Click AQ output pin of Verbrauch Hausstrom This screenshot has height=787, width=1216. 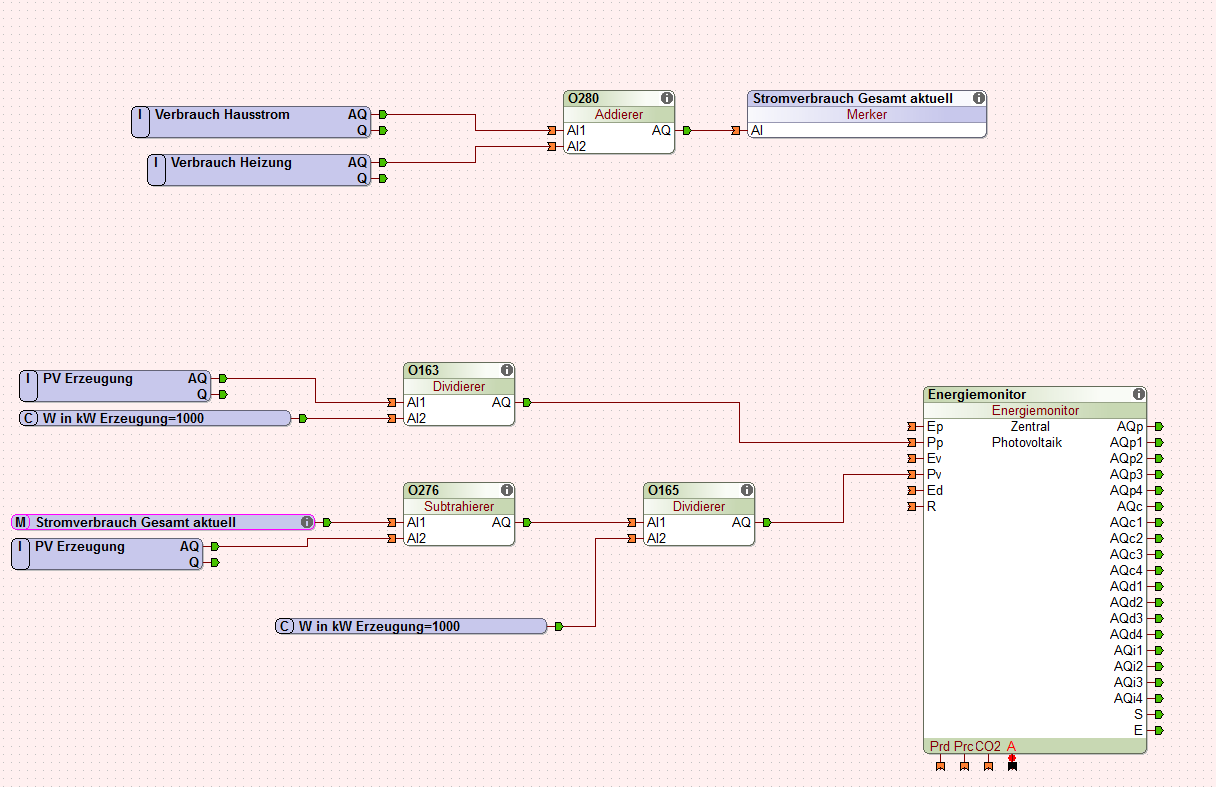(x=381, y=114)
